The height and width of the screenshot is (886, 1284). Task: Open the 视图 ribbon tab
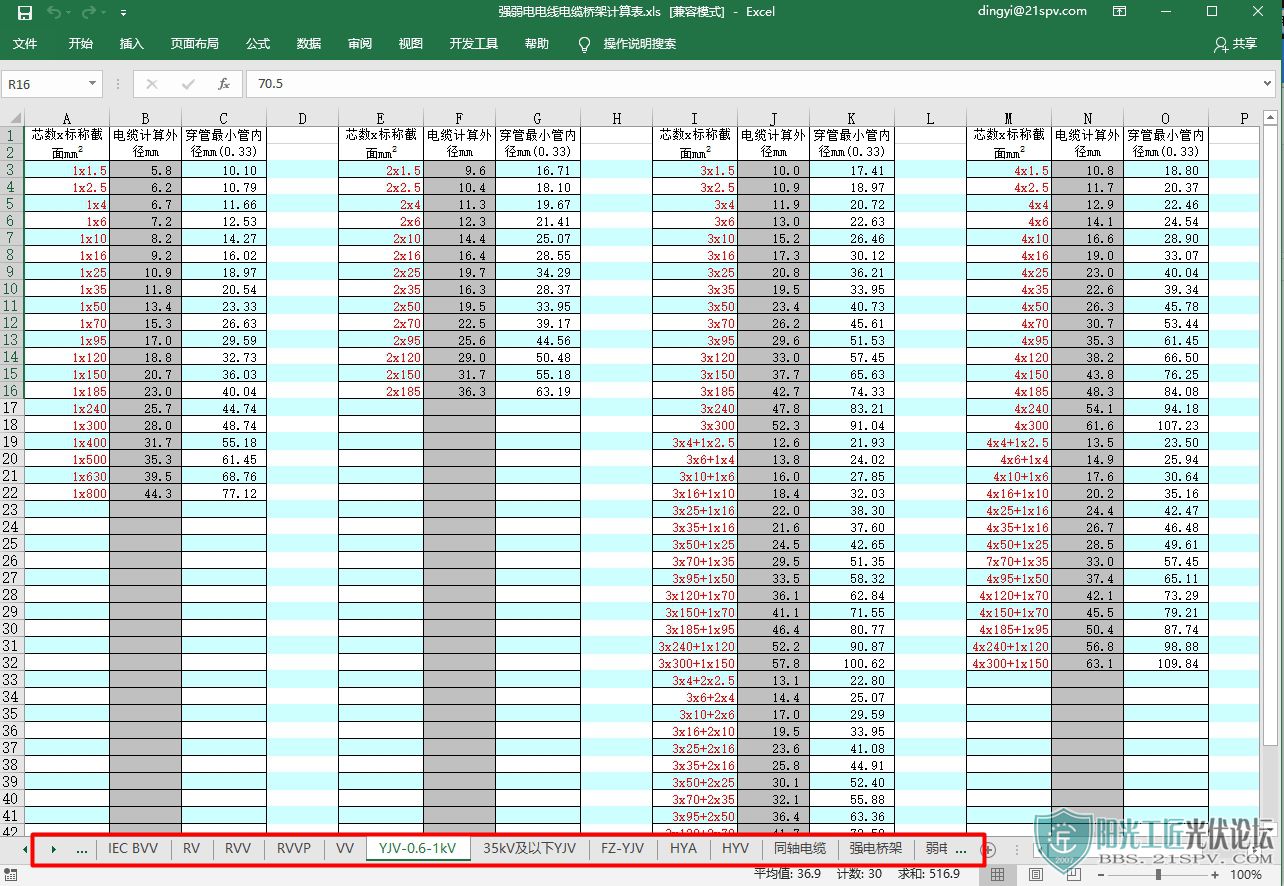point(411,44)
